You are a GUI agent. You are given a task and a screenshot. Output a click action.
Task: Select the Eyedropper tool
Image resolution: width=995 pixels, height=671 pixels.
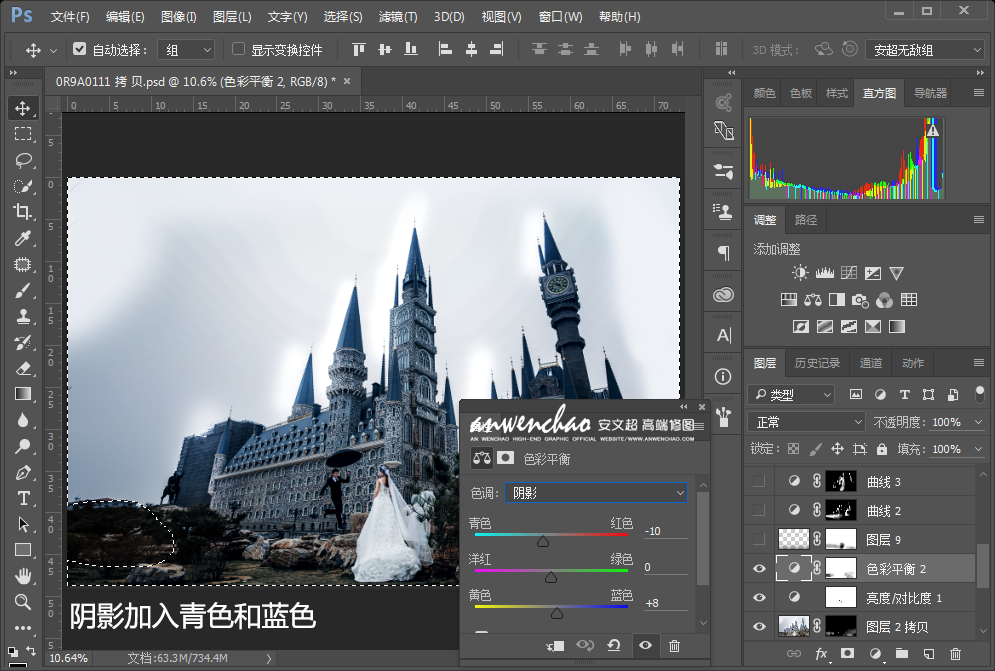coord(23,238)
